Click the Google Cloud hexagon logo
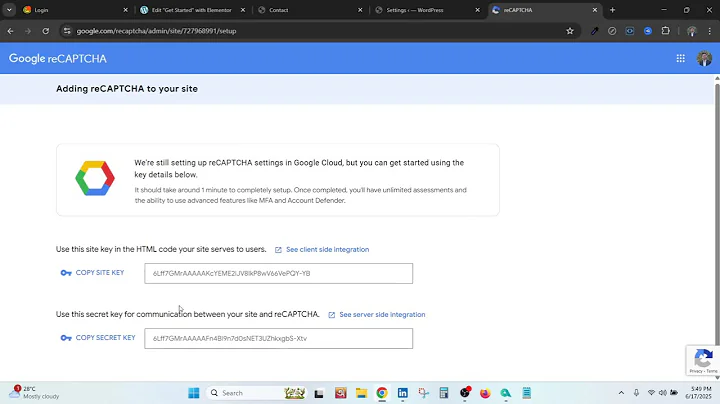Image resolution: width=720 pixels, height=404 pixels. [95, 178]
